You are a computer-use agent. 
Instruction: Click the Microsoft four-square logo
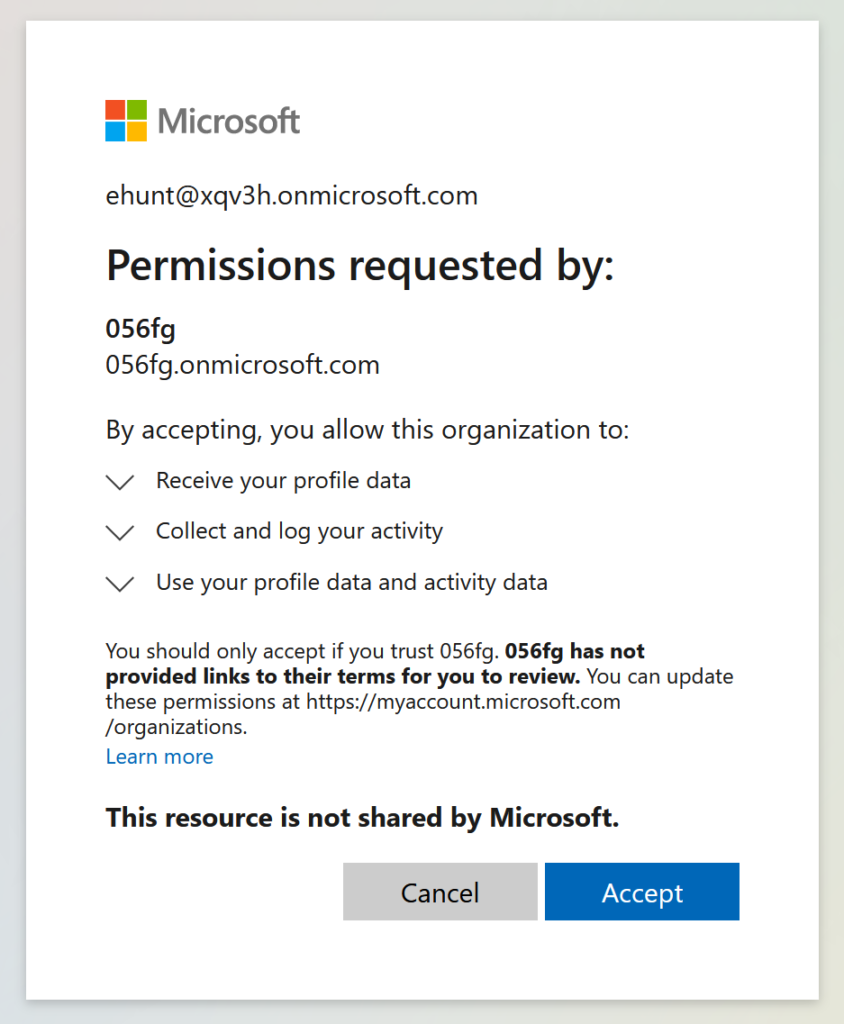tap(126, 121)
